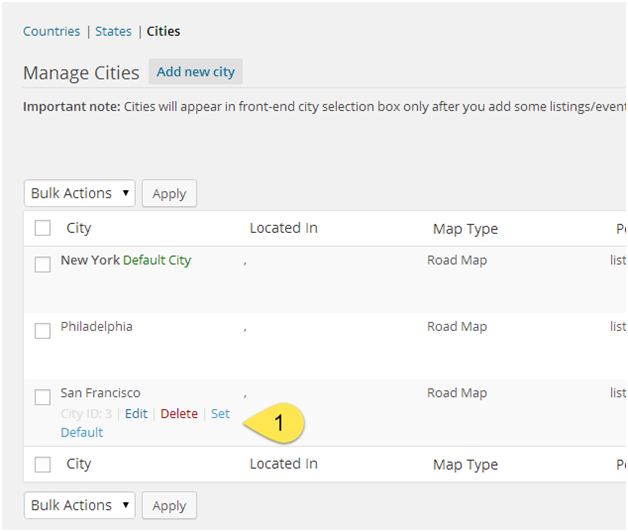The width and height of the screenshot is (628, 532).
Task: Open the bottom Bulk Actions dropdown
Action: (79, 505)
